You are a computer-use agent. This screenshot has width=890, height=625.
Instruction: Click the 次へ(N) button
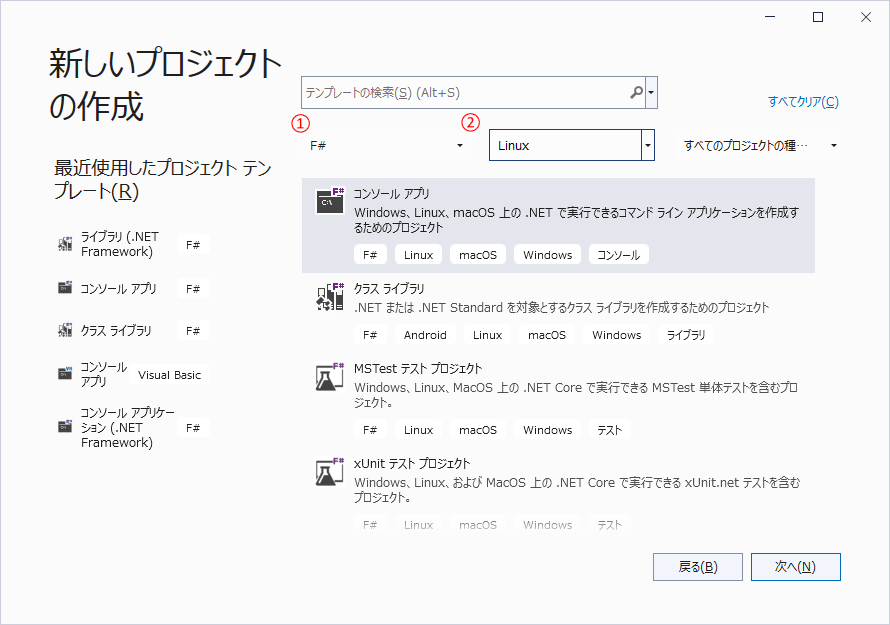click(x=795, y=567)
